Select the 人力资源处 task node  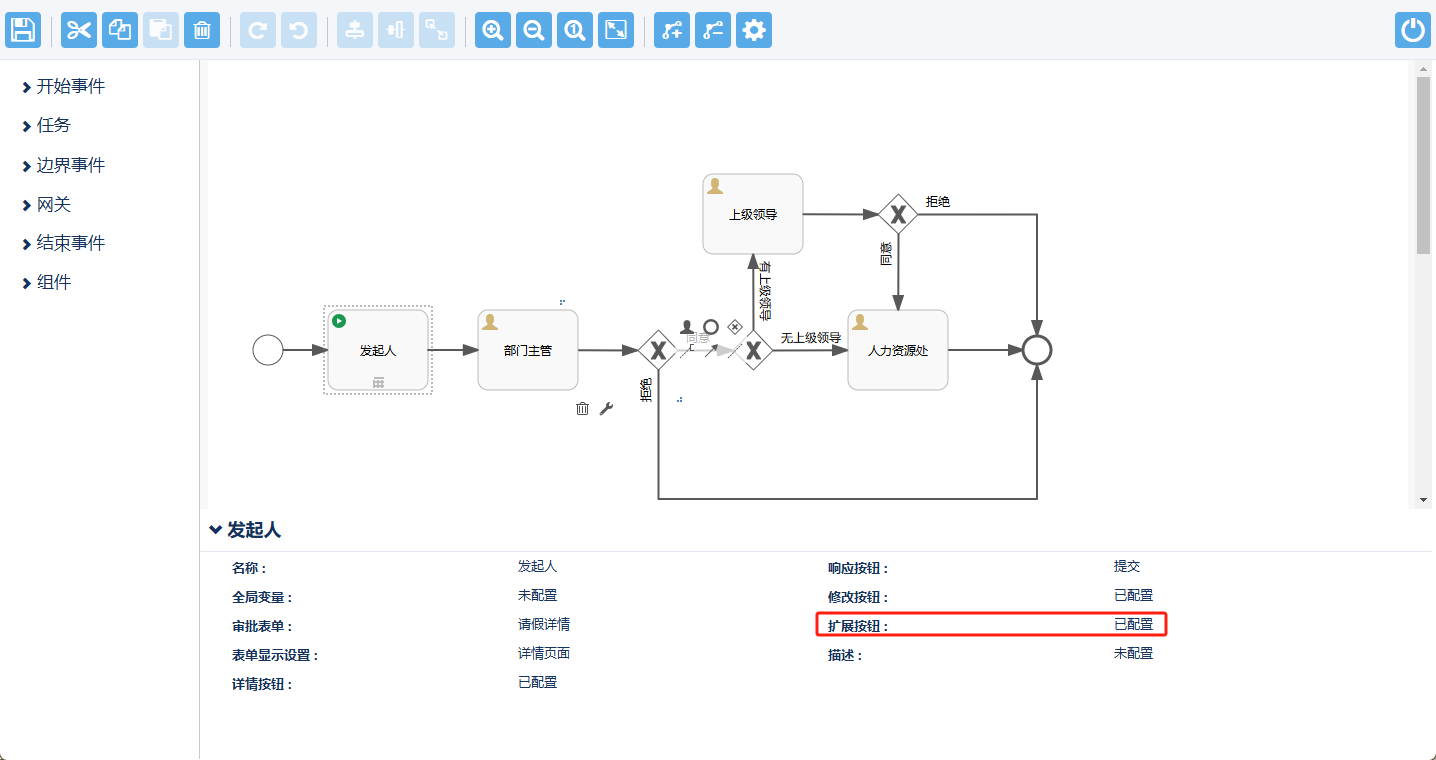[897, 351]
